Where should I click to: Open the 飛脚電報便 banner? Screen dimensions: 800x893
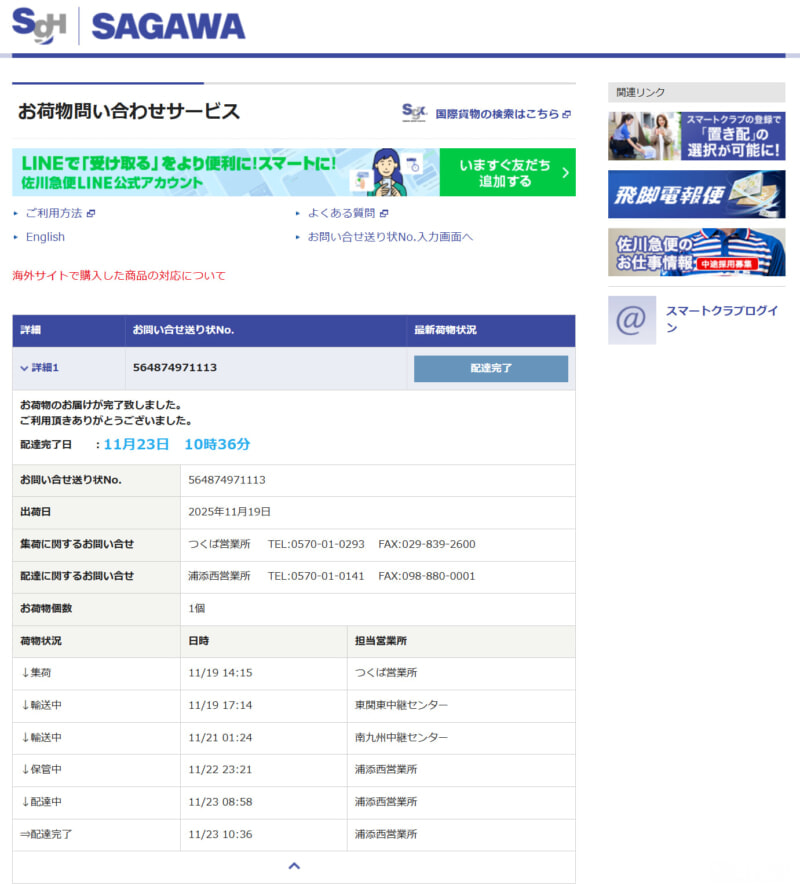click(696, 194)
